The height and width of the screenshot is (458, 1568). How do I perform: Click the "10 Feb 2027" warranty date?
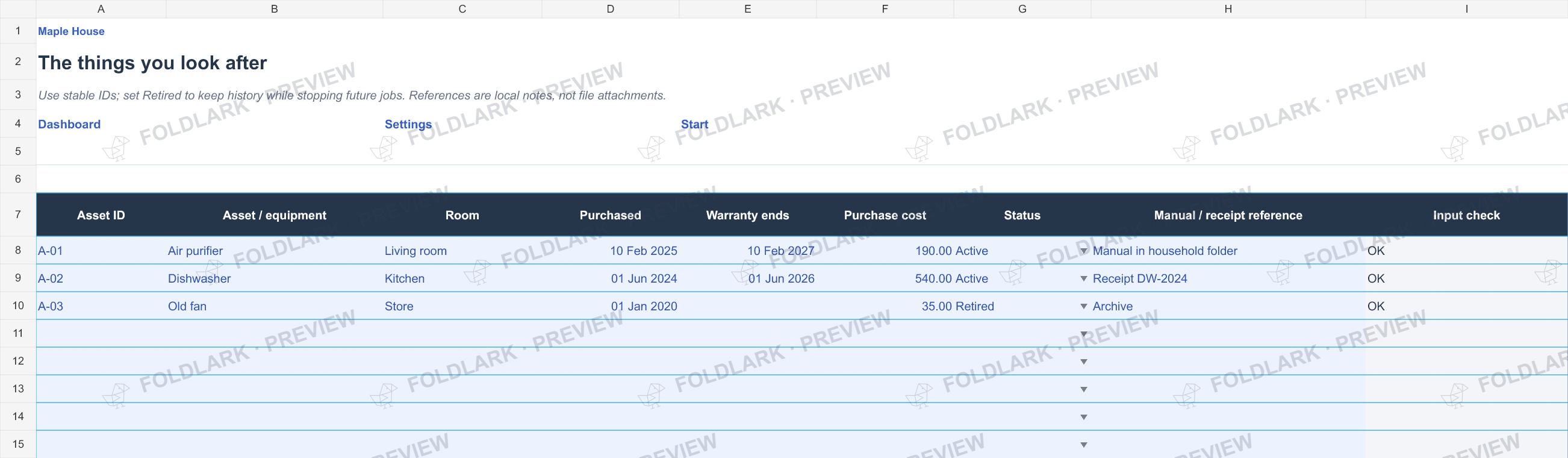point(747,251)
